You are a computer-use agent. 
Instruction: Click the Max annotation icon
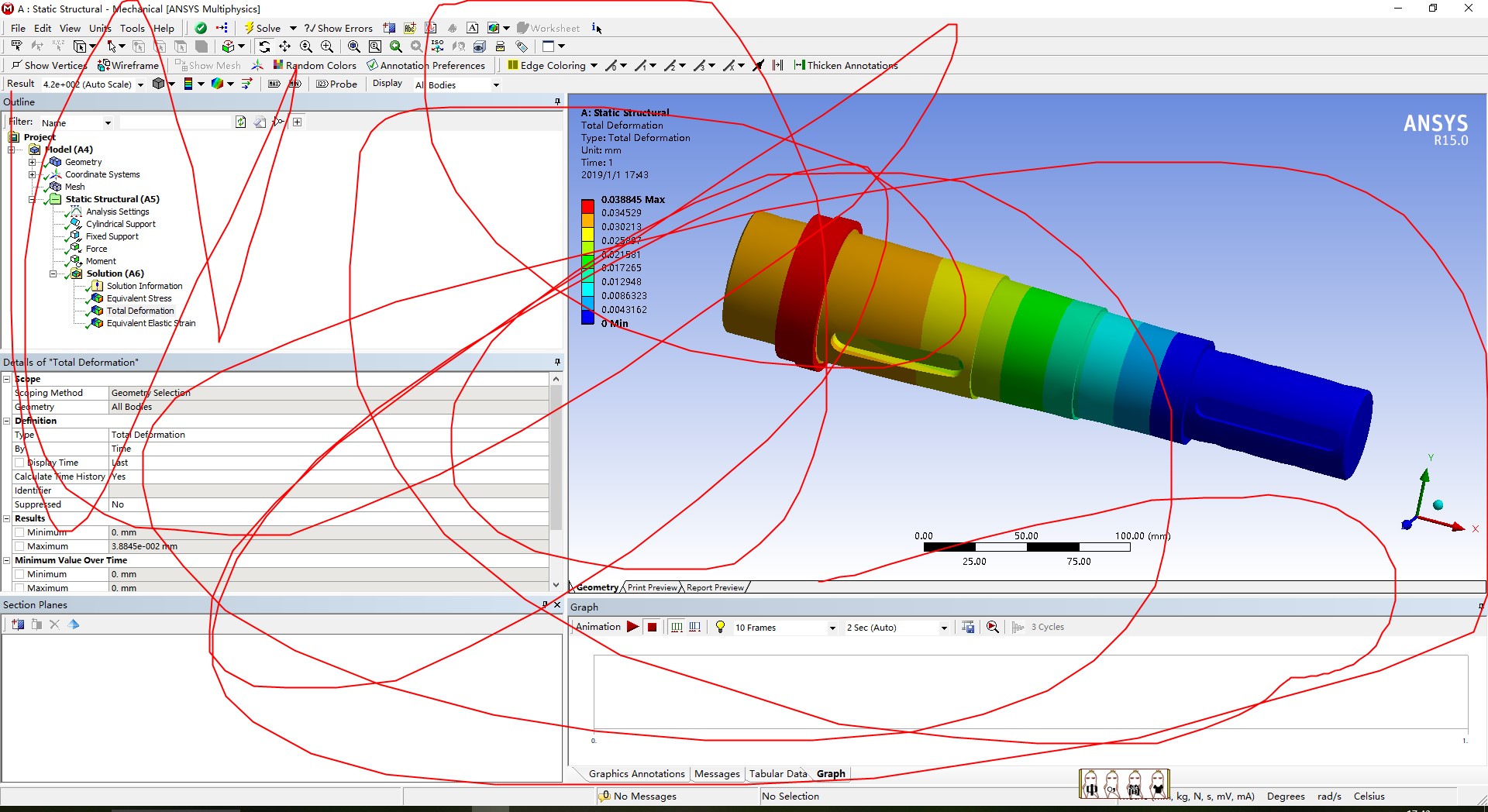274,84
